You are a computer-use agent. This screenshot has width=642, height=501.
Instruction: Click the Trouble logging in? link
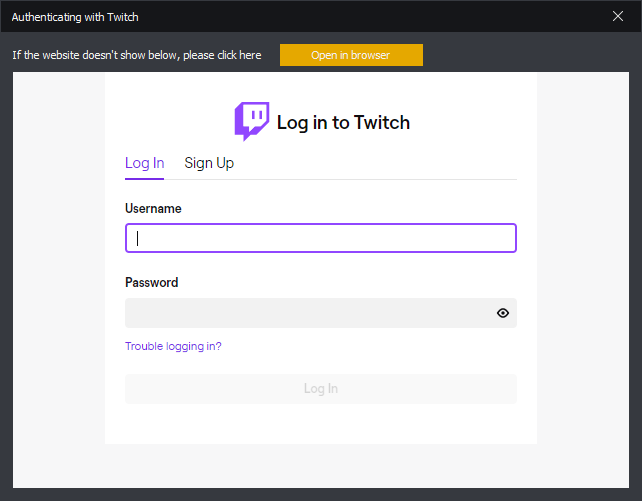173,346
